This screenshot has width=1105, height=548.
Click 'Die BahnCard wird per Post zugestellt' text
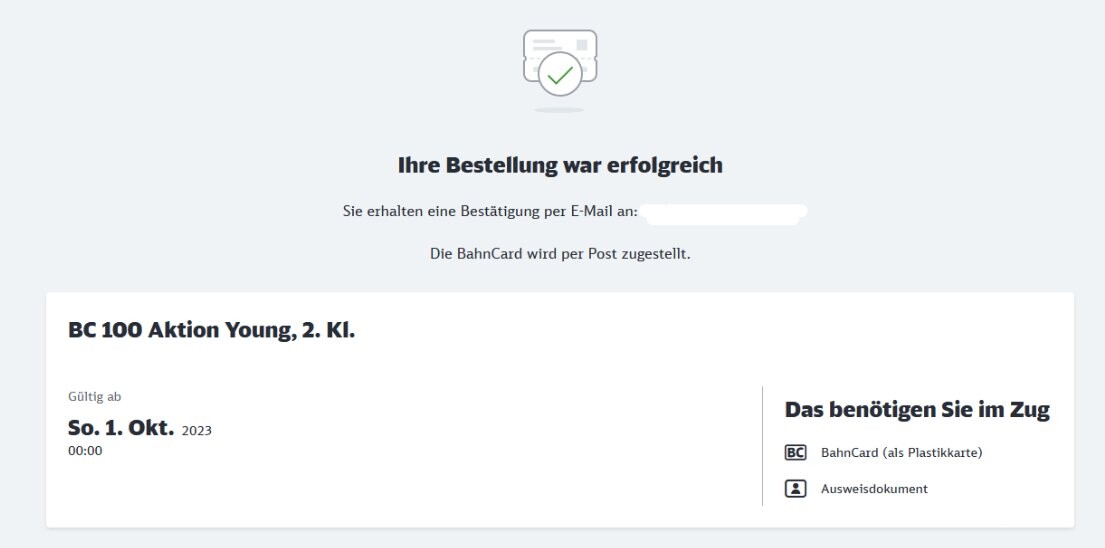pos(560,254)
